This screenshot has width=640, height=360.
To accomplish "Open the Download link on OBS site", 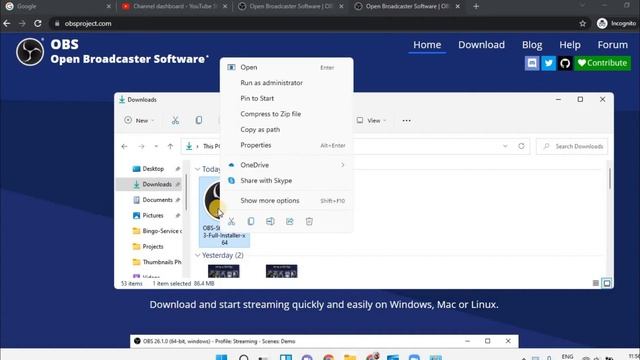I will (481, 44).
